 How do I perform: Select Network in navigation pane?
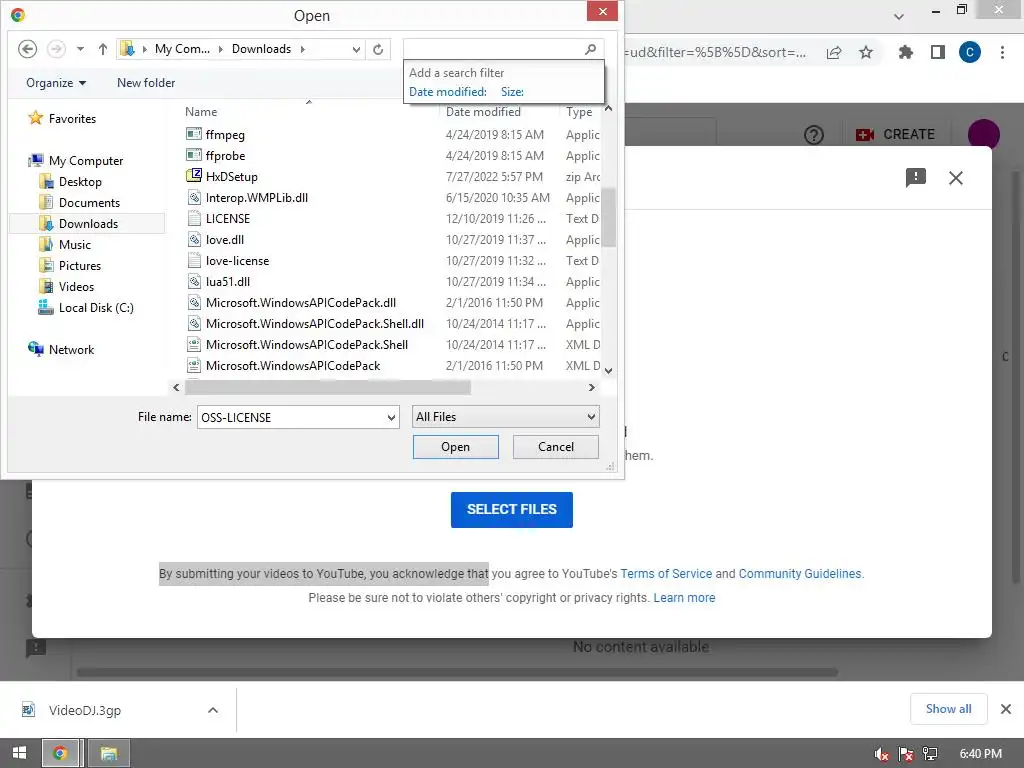[61, 349]
